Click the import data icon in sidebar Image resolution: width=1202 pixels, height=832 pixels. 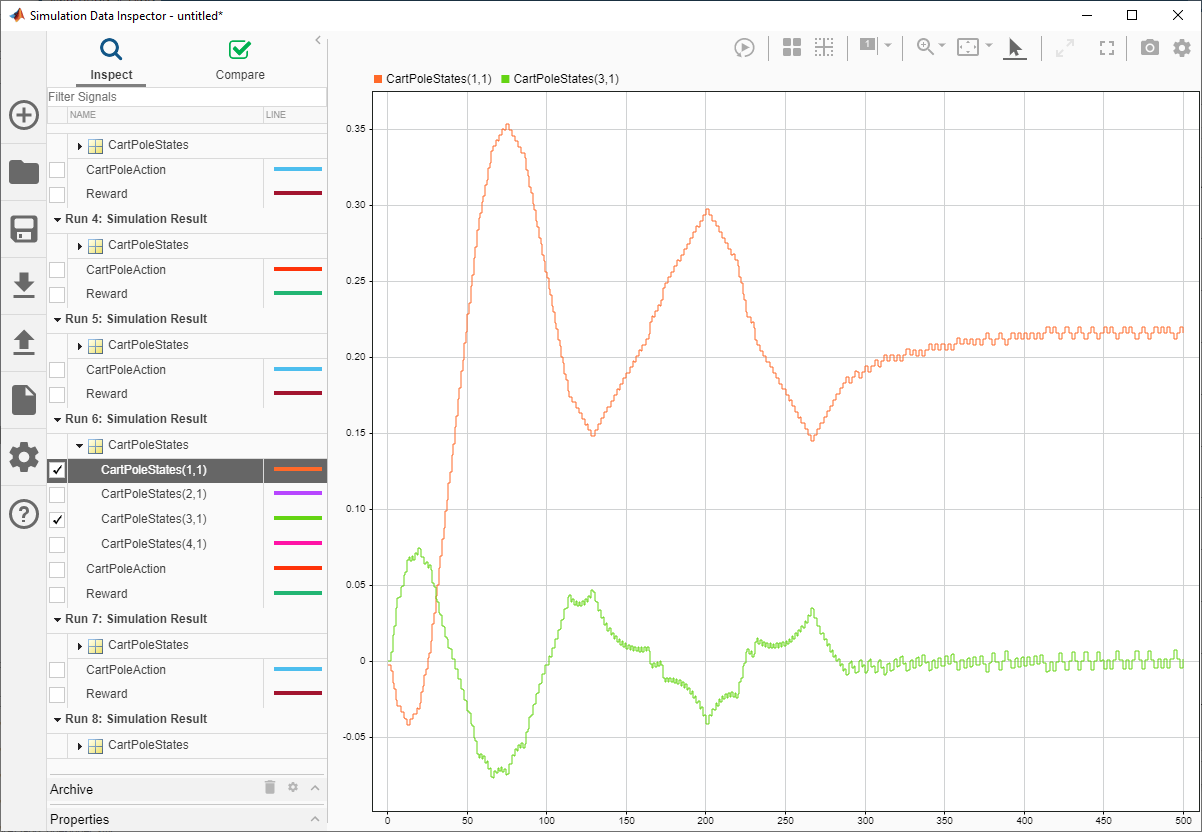(x=23, y=285)
